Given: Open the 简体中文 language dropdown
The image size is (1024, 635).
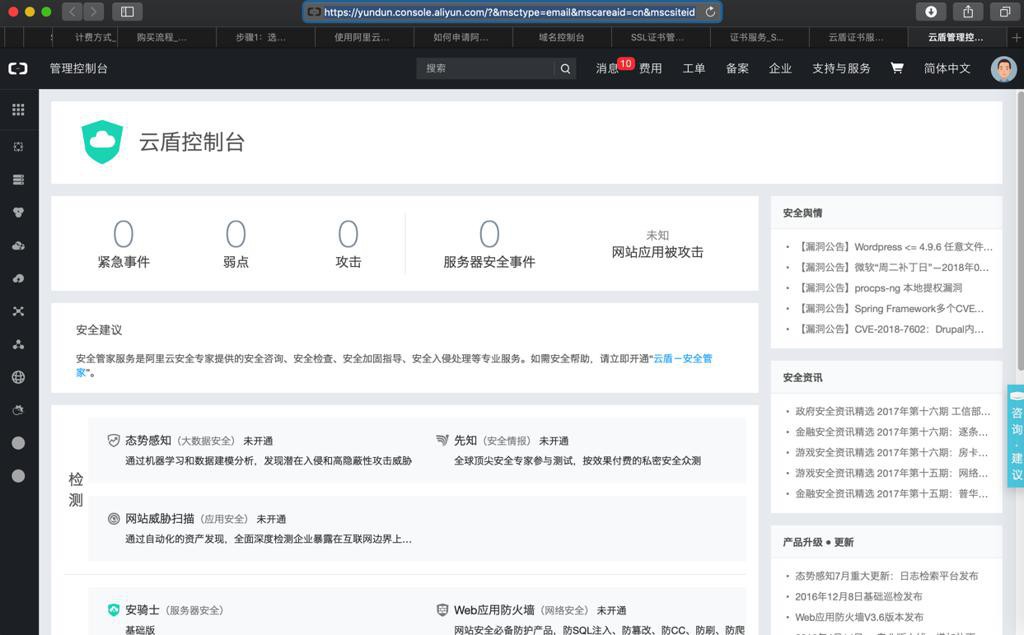Looking at the screenshot, I should (947, 68).
